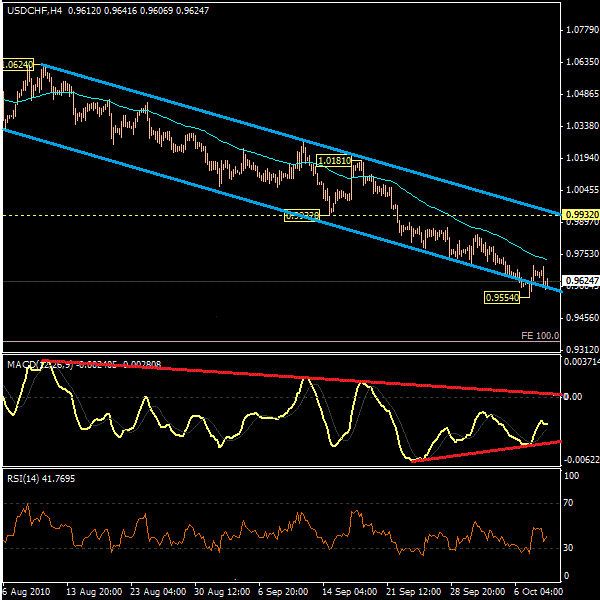Click the RSI scale level 30

[569, 548]
